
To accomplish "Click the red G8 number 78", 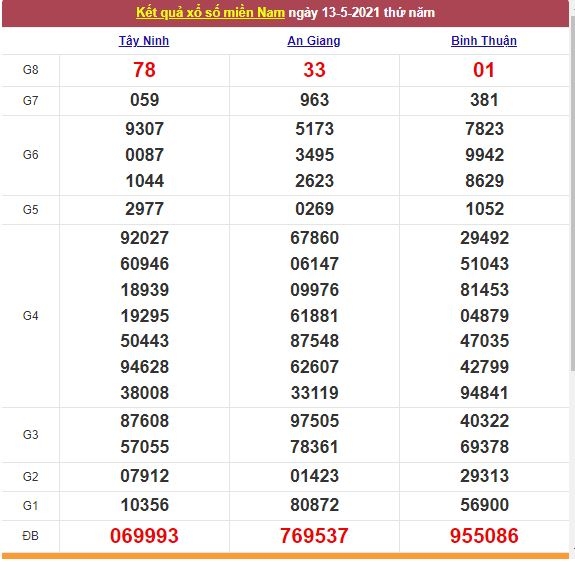I will point(144,70).
